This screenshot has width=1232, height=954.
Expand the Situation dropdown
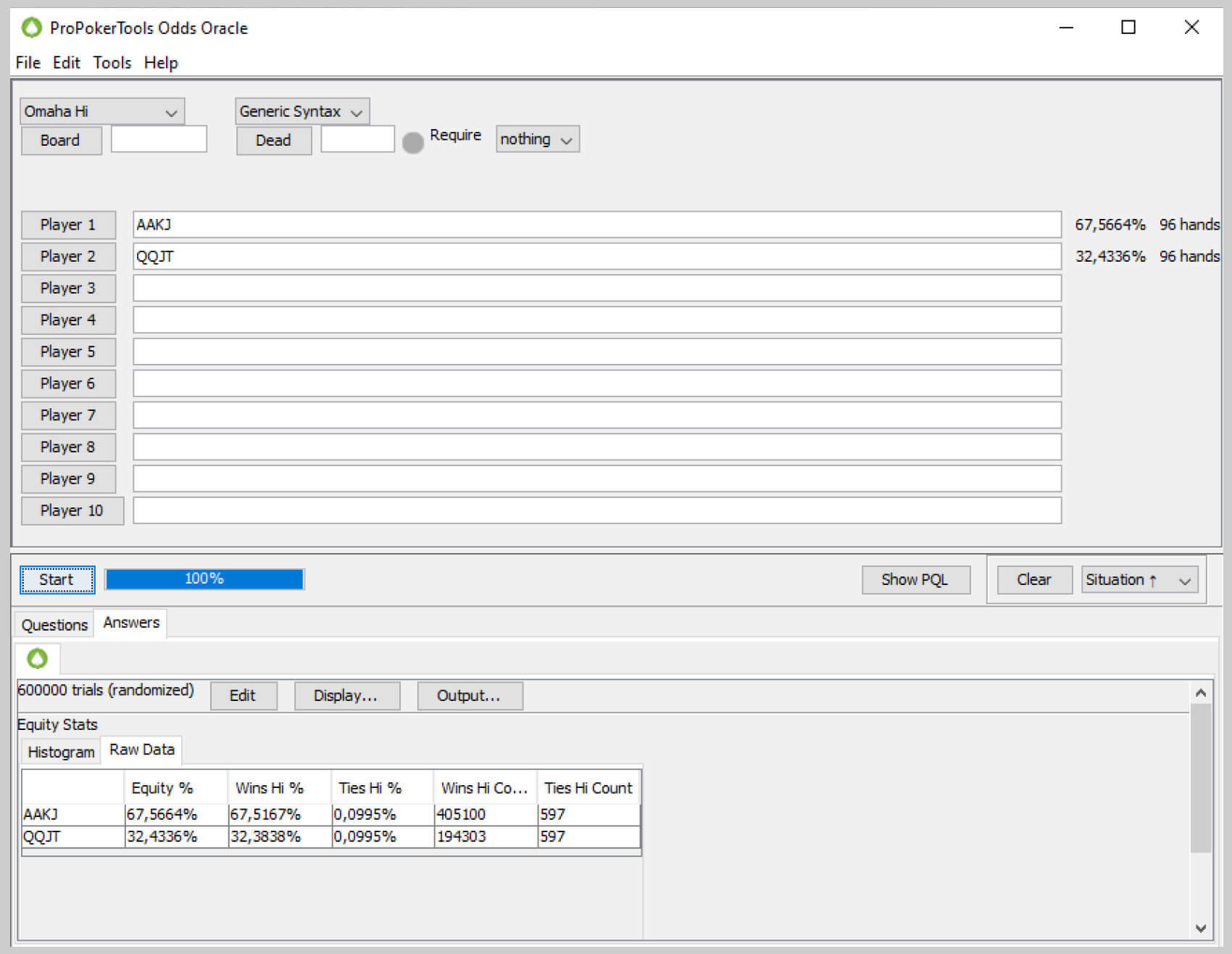tap(1139, 580)
